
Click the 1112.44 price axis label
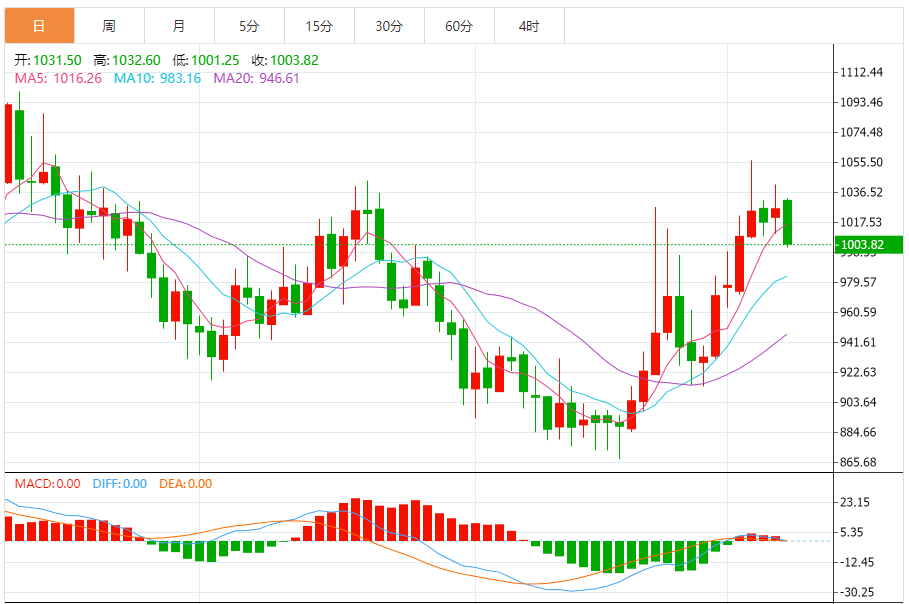[x=861, y=72]
